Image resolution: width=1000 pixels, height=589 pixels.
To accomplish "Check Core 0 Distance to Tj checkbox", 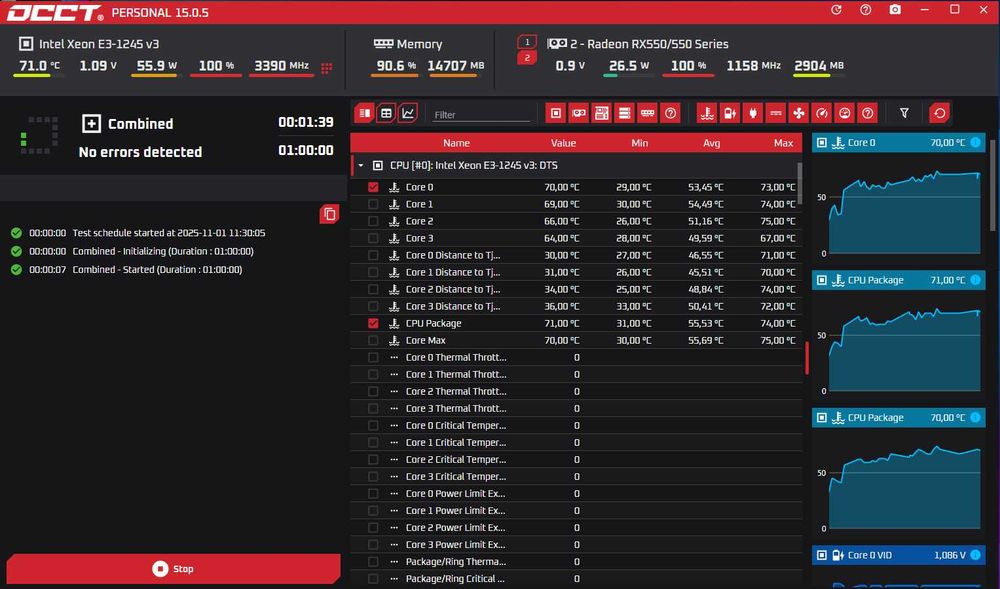I will [373, 255].
